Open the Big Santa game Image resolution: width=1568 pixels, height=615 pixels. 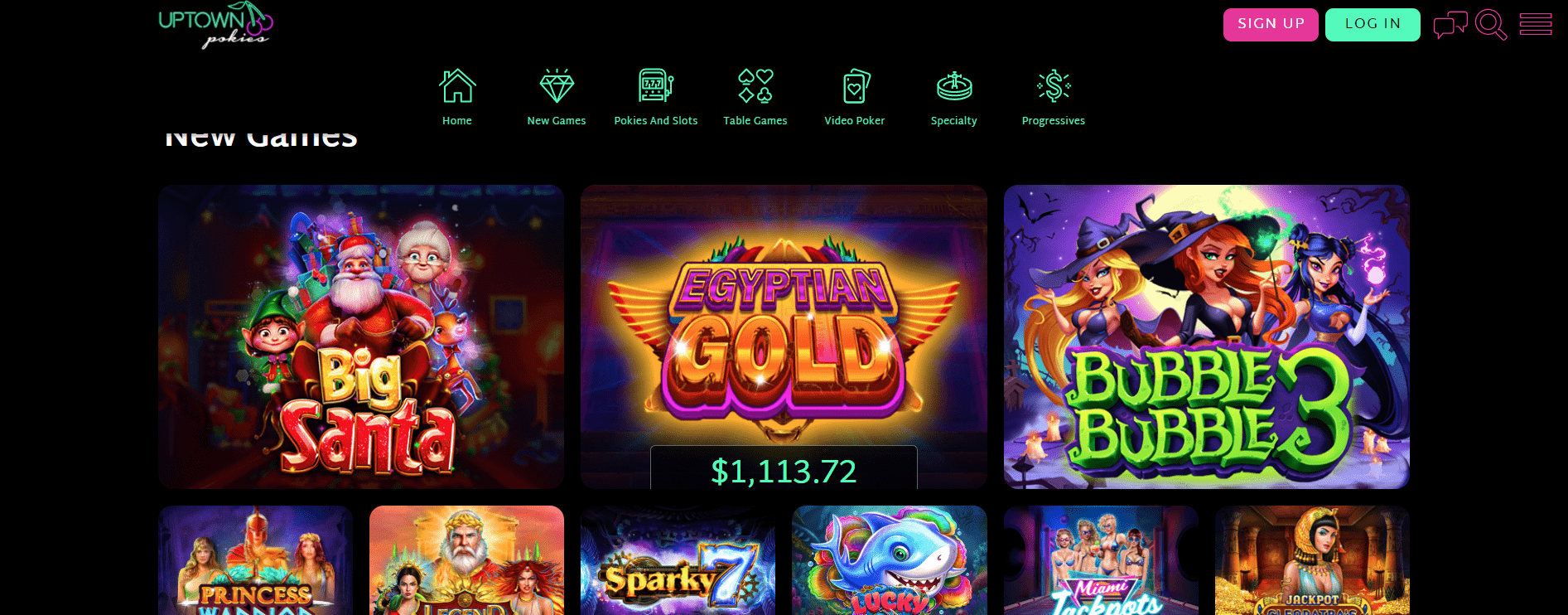361,337
